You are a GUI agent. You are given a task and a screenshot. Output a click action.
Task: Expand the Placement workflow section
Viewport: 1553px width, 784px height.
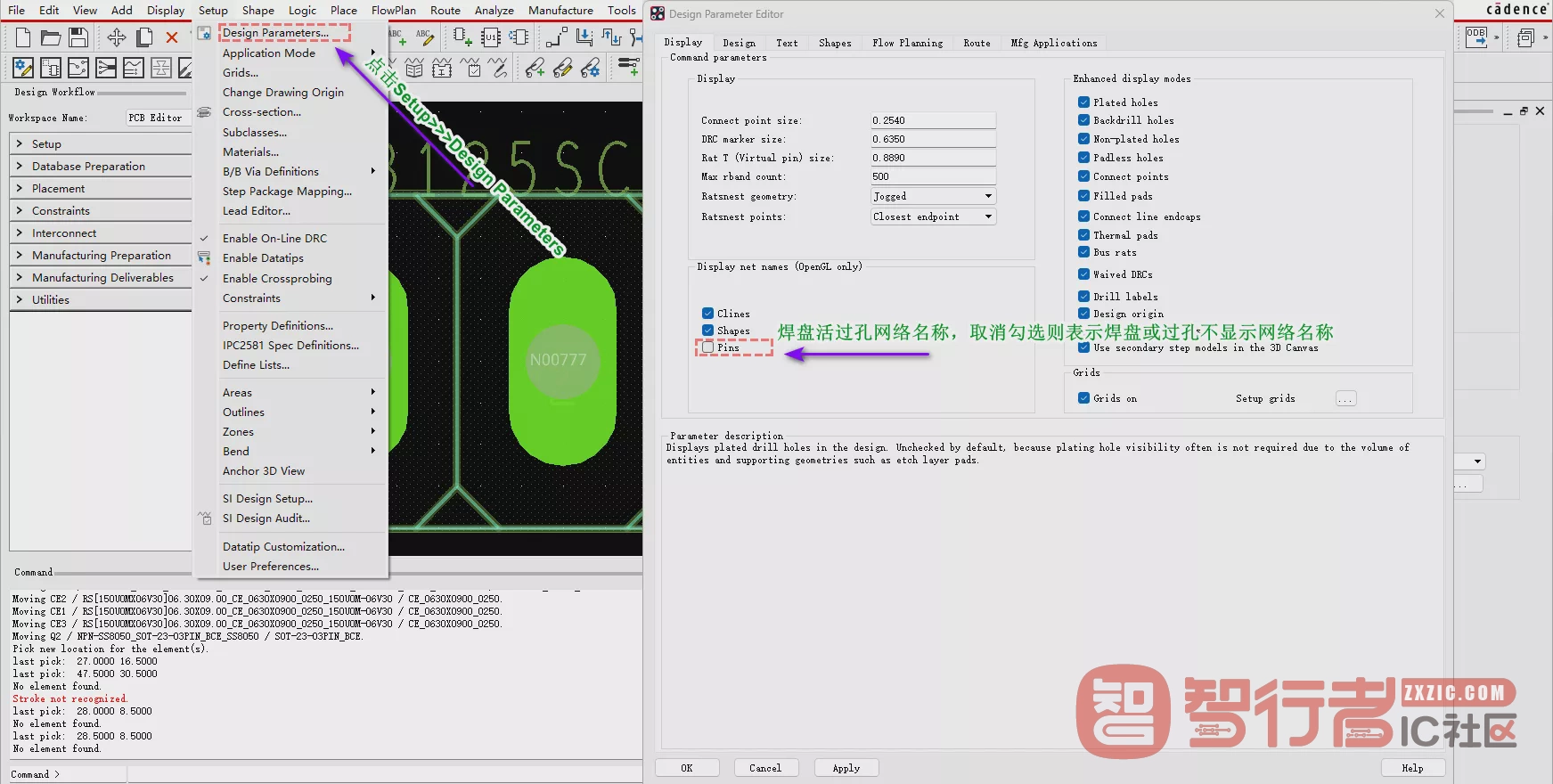pos(101,189)
